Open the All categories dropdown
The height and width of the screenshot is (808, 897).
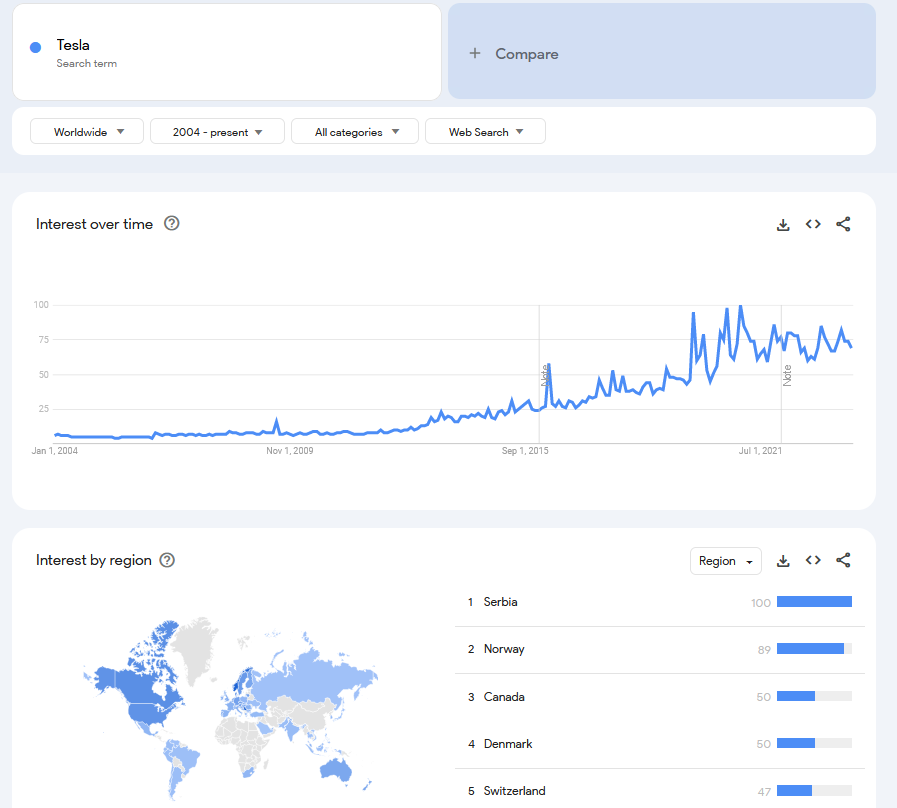tap(355, 132)
